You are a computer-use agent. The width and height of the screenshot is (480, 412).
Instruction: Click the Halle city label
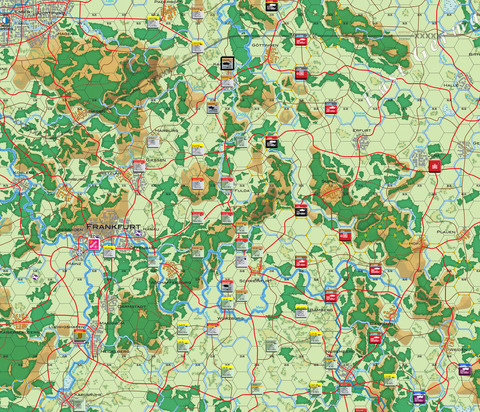(x=451, y=85)
